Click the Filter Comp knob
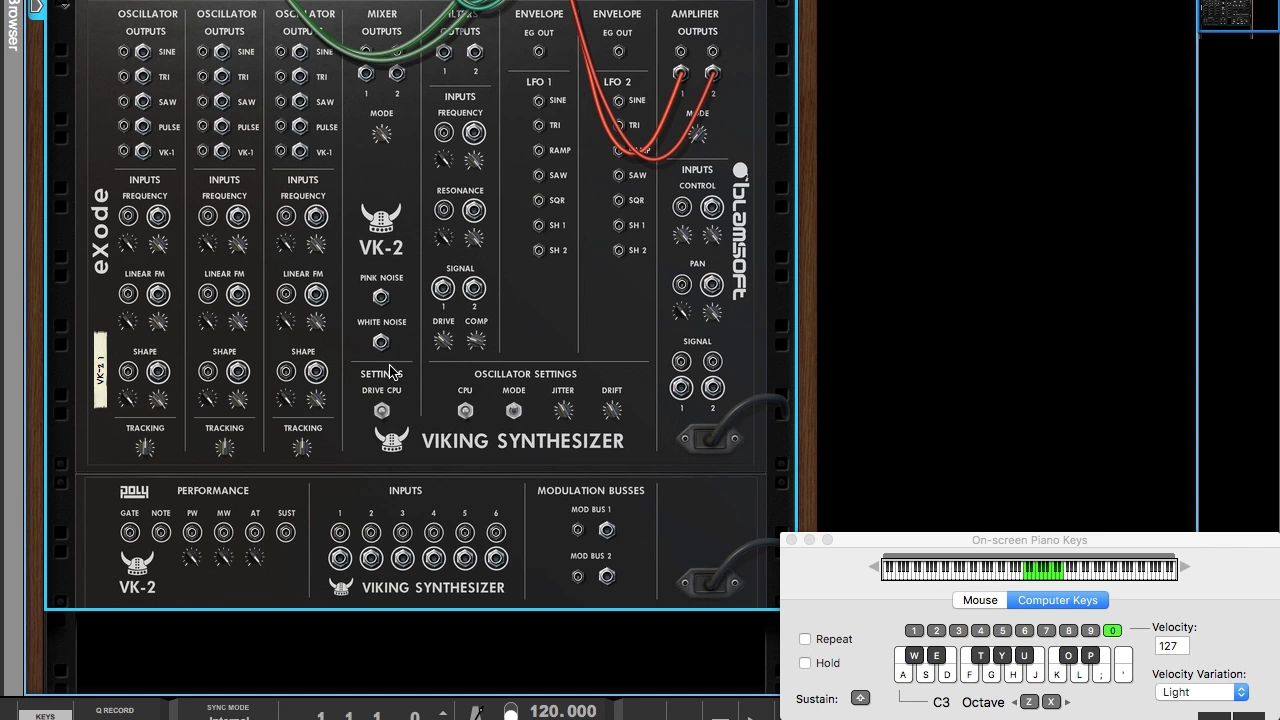The image size is (1280, 720). coord(476,341)
